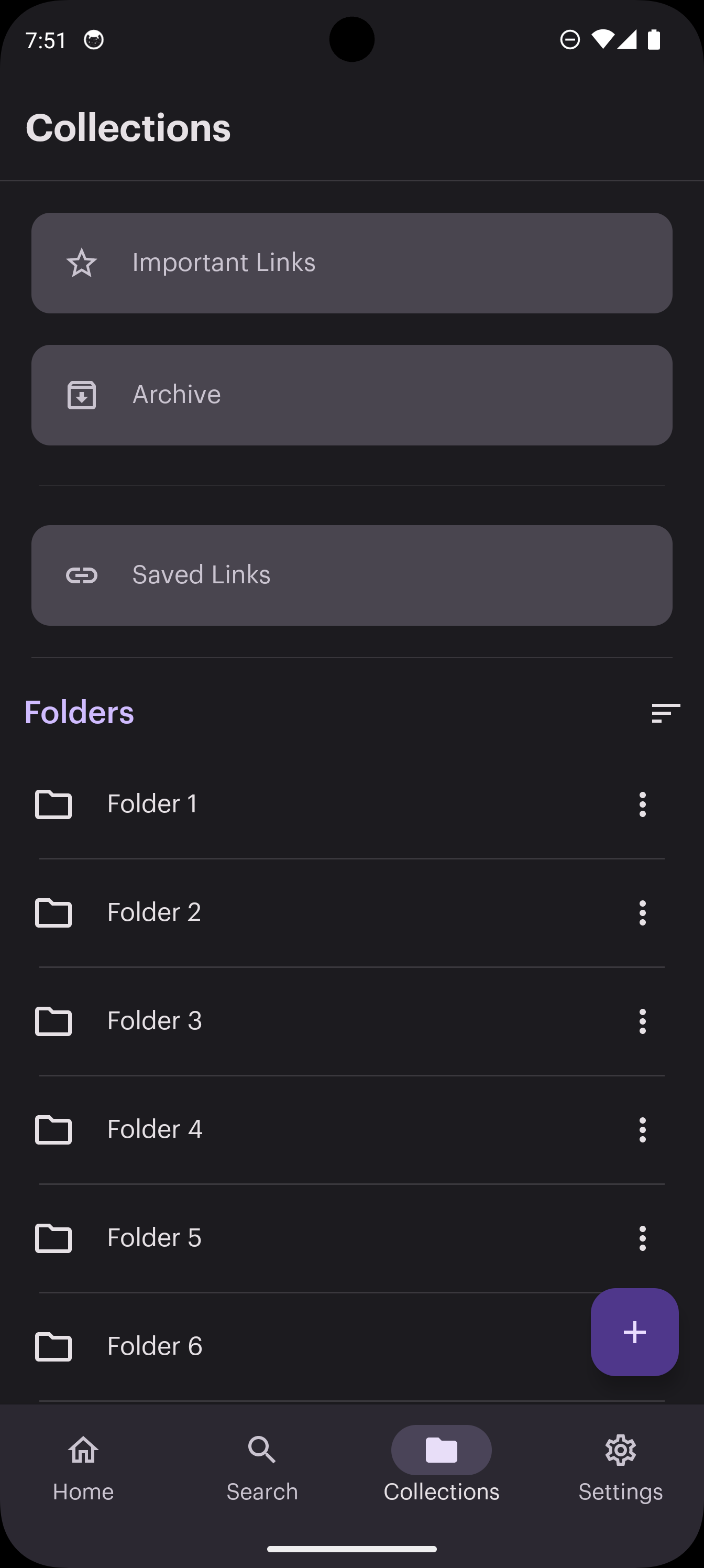Open the three-dot menu for Folder 2
This screenshot has width=704, height=1568.
[x=642, y=913]
